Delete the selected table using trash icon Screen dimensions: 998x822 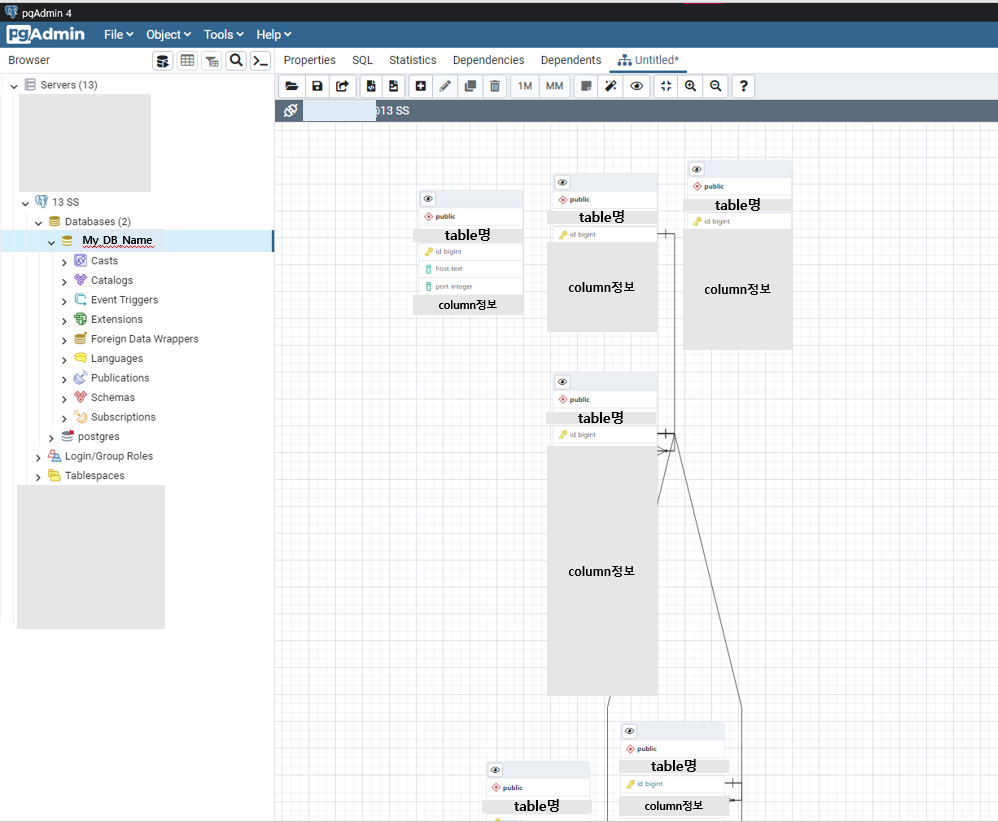[x=494, y=86]
